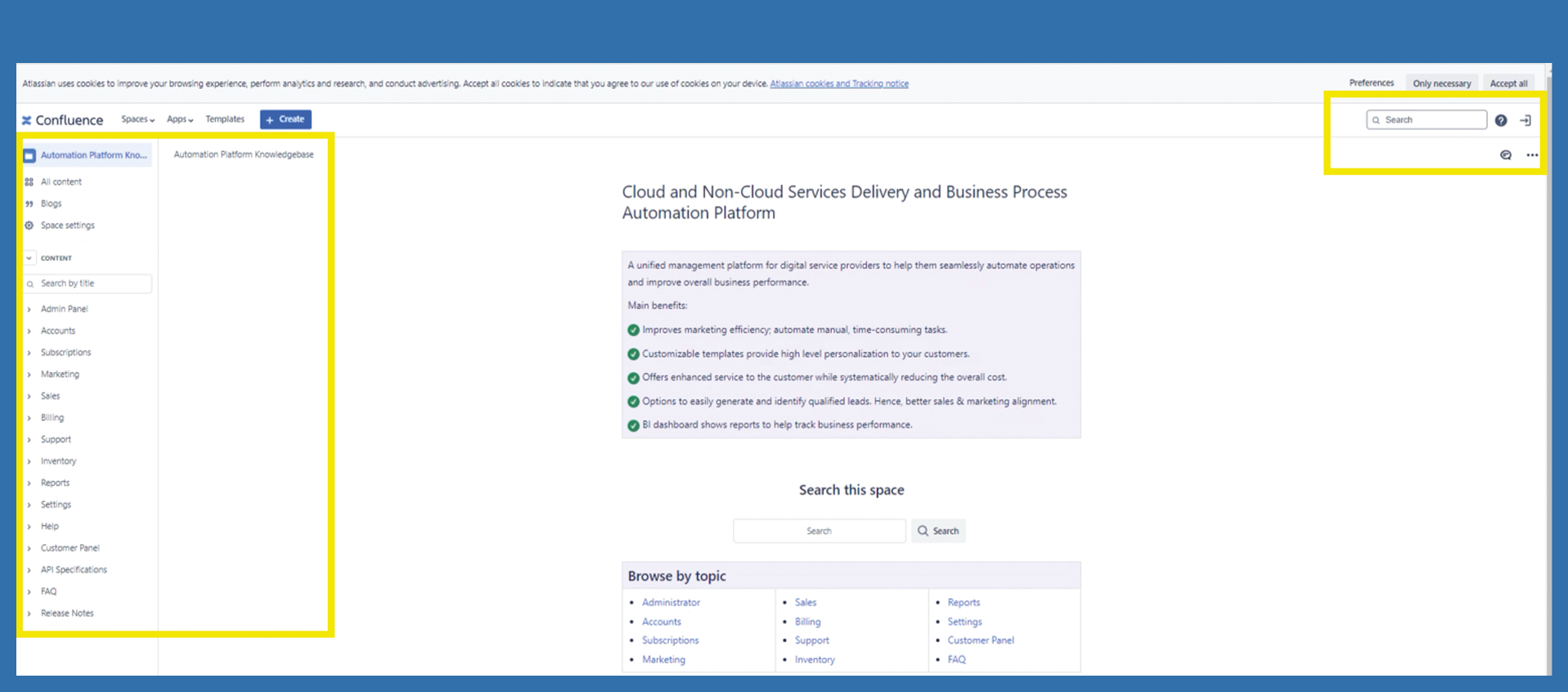Click the log in arrow icon
Screen dimensions: 1568x692
tap(1525, 120)
